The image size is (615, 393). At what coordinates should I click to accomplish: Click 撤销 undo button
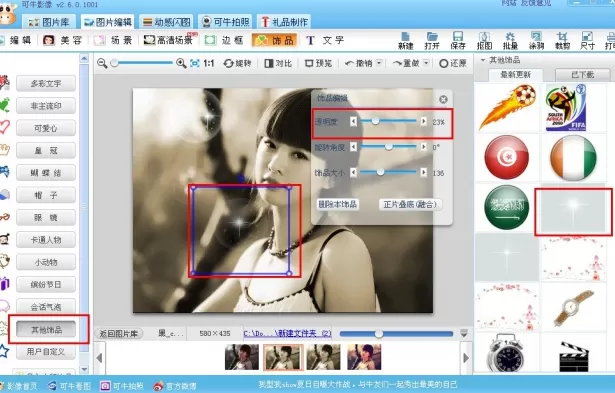pyautogui.click(x=358, y=63)
